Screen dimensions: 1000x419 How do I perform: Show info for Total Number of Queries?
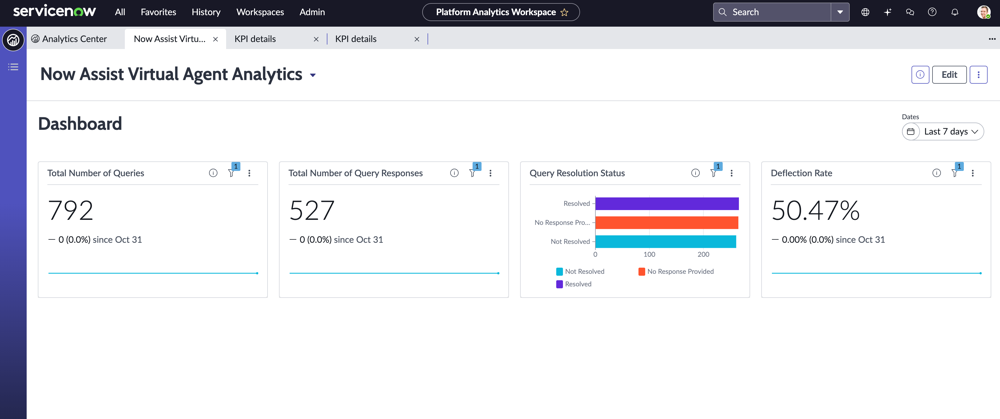coord(213,173)
